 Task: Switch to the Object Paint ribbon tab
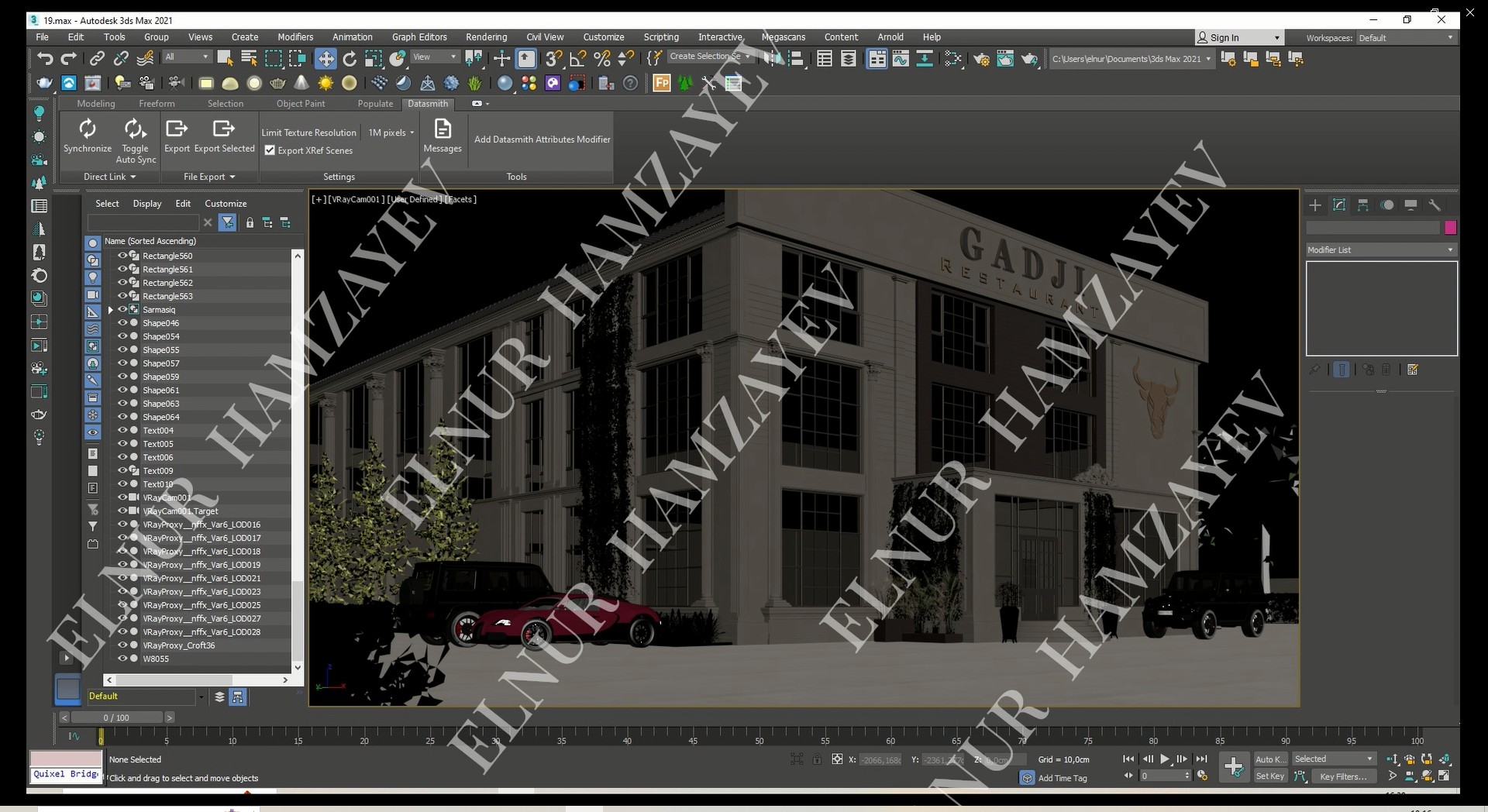(301, 104)
